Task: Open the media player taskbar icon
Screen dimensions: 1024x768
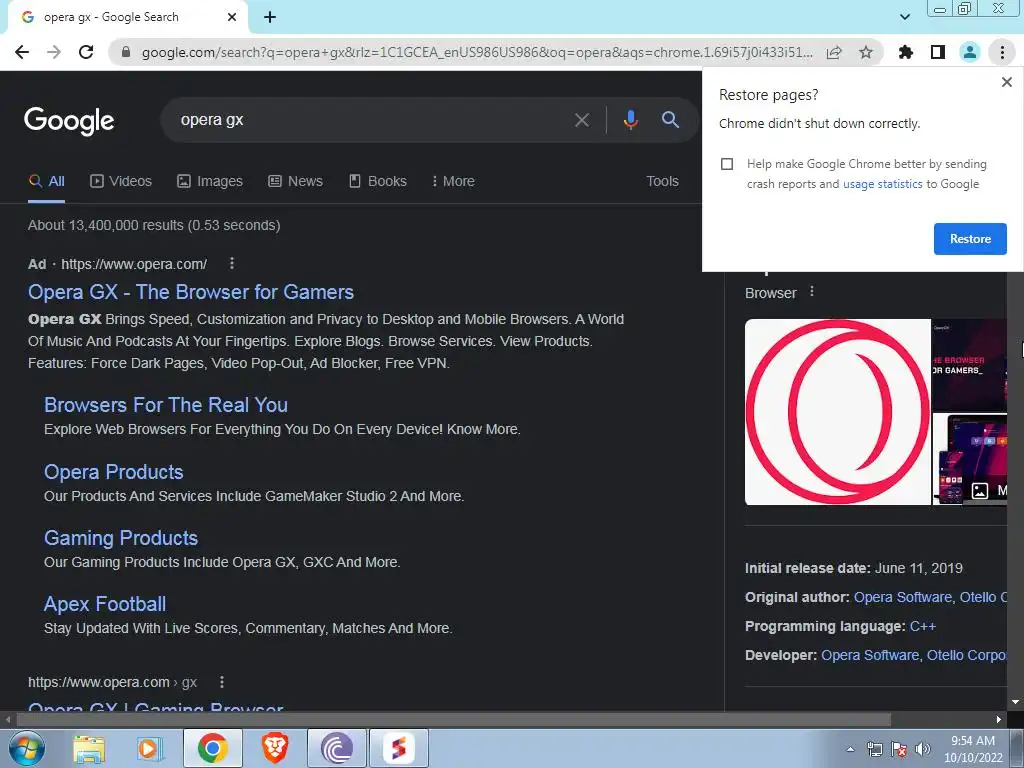Action: tap(149, 749)
